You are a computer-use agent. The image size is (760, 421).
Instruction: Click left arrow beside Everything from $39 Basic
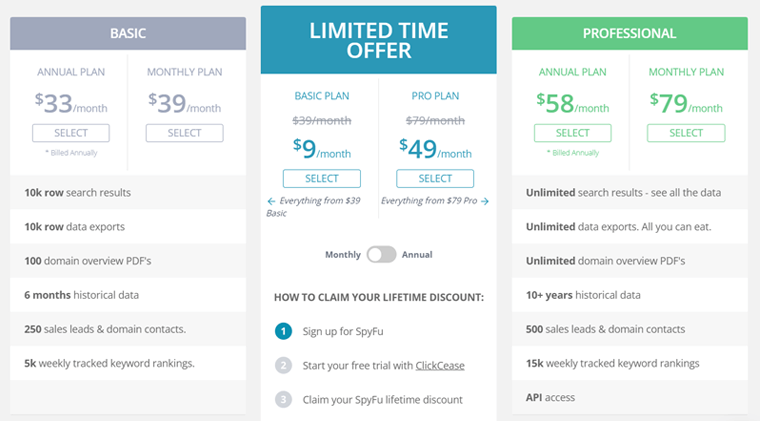(271, 201)
